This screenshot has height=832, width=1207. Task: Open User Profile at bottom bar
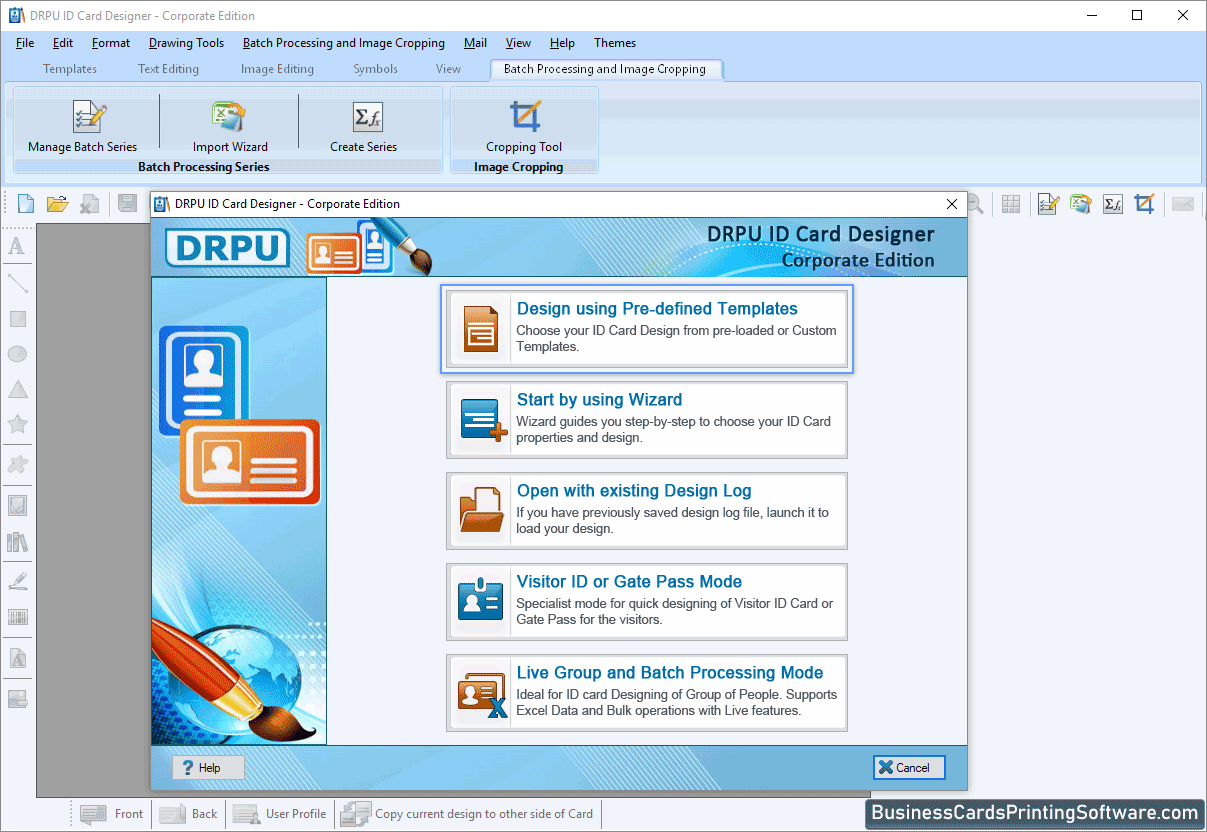pos(280,814)
